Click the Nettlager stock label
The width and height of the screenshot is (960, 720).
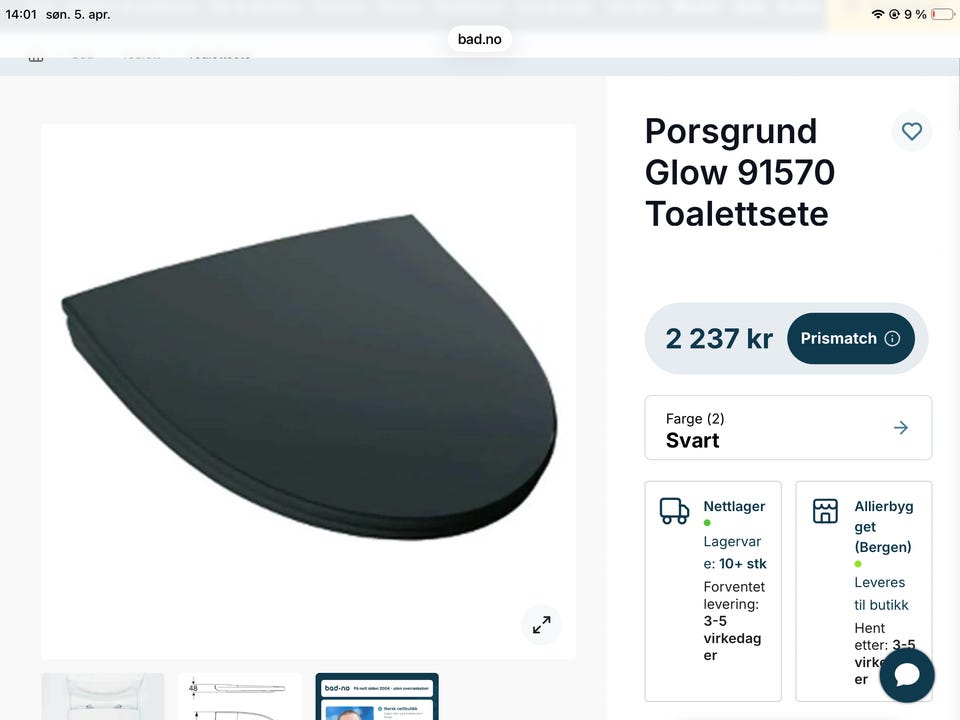tap(734, 506)
